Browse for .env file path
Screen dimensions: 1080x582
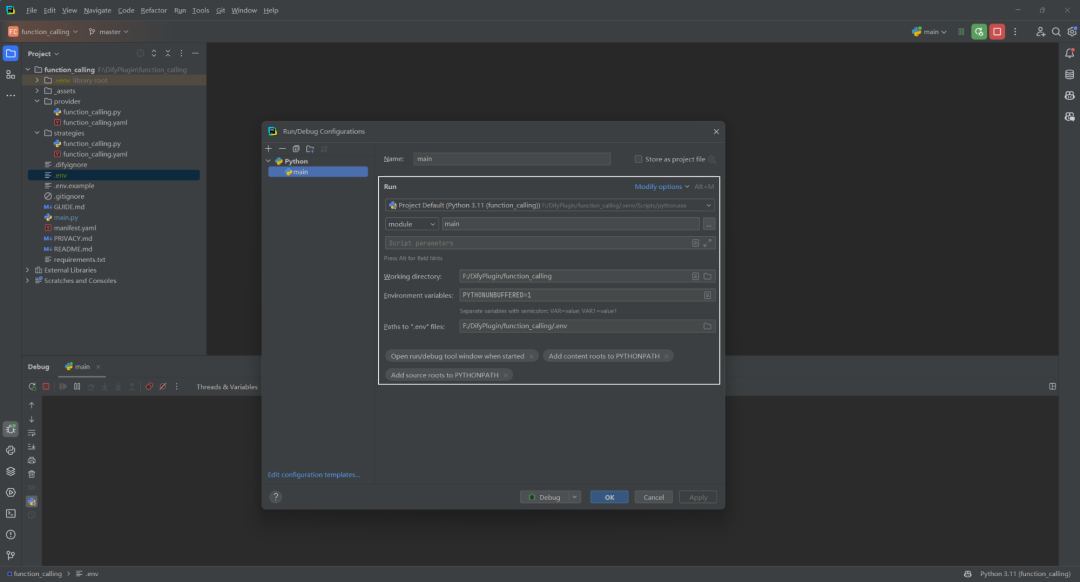707,326
